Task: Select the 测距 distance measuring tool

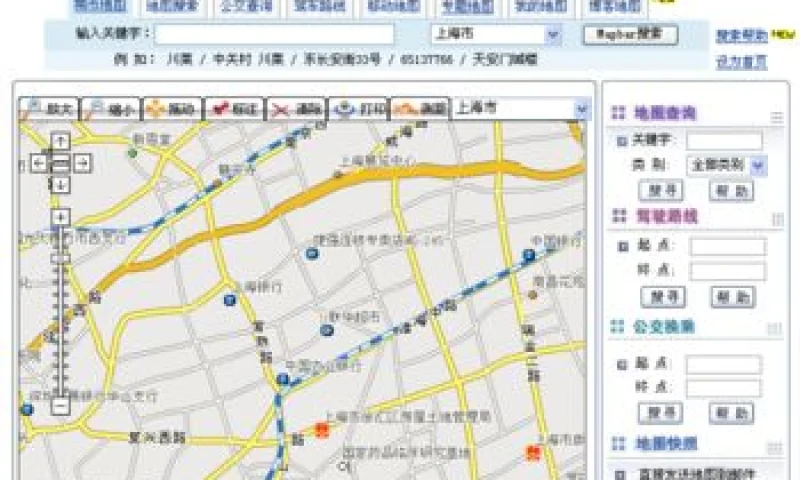Action: 420,109
